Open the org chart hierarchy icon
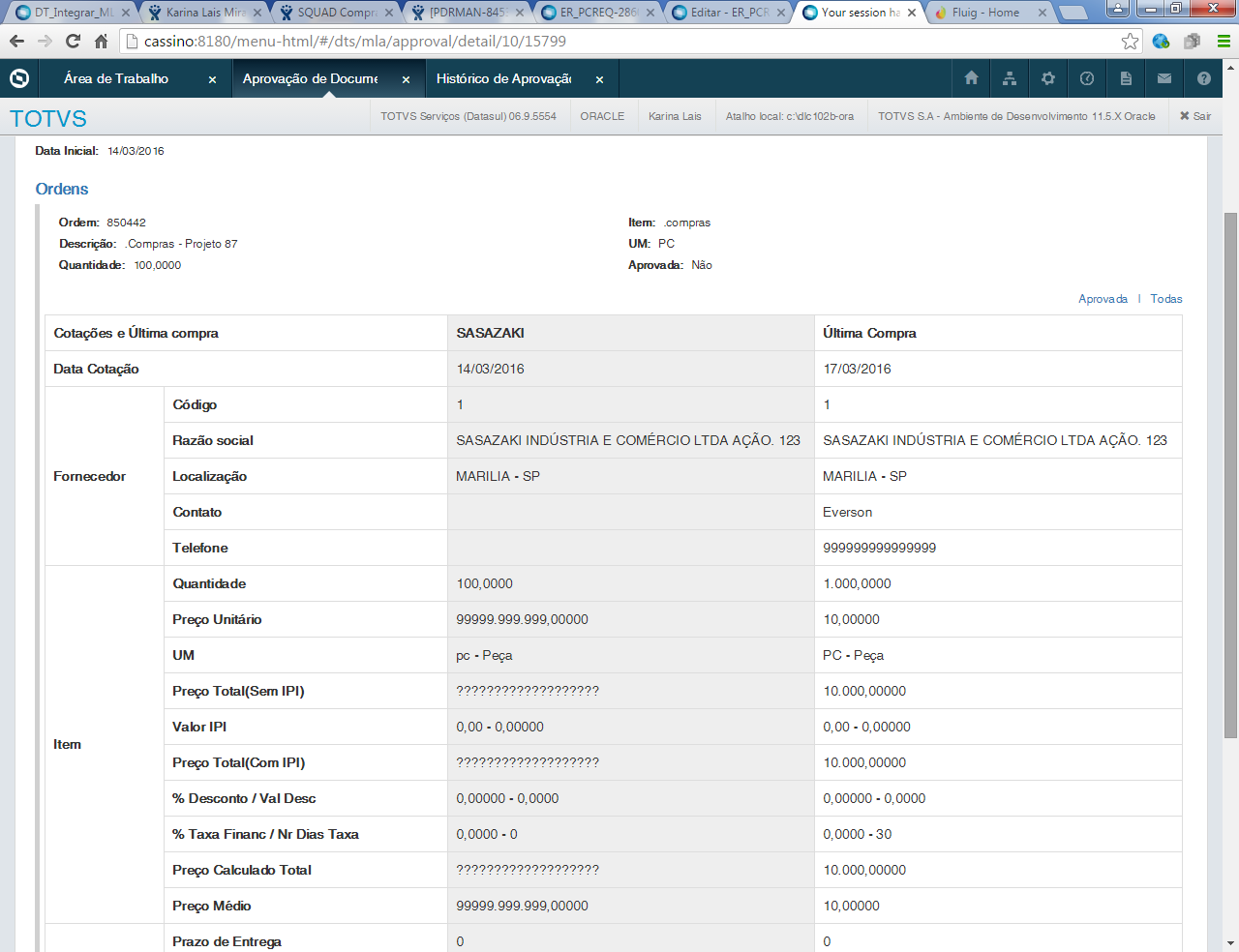The height and width of the screenshot is (952, 1239). pyautogui.click(x=1010, y=78)
